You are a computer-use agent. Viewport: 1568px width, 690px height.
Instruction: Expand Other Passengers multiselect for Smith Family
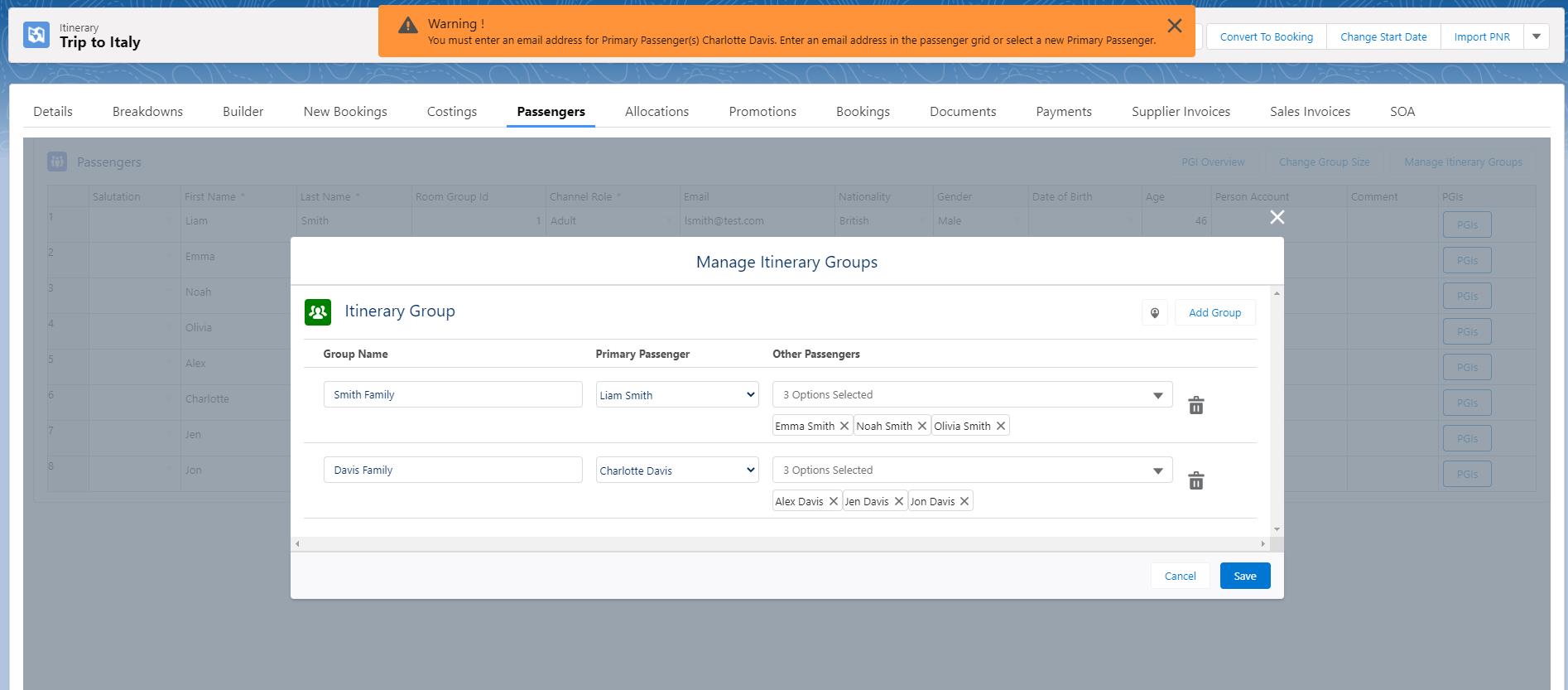pyautogui.click(x=973, y=394)
